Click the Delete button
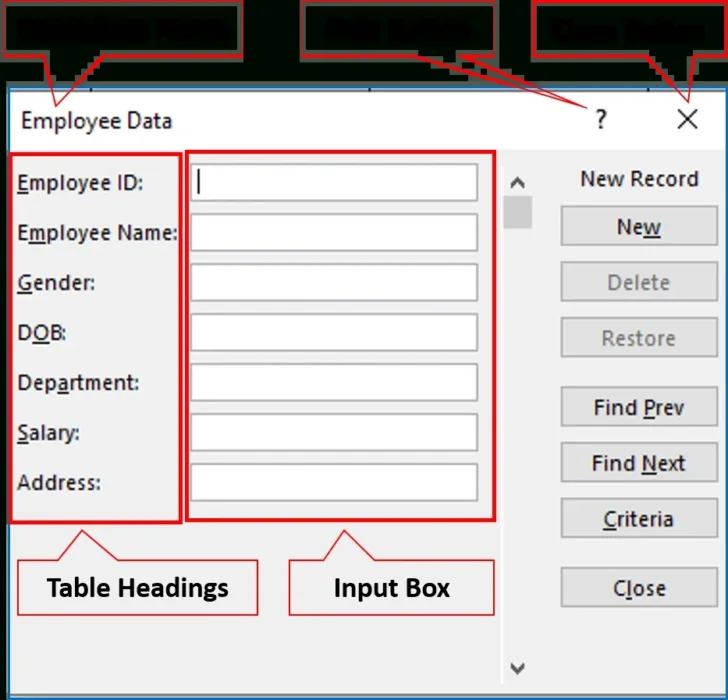Image resolution: width=728 pixels, height=700 pixels. pos(639,282)
